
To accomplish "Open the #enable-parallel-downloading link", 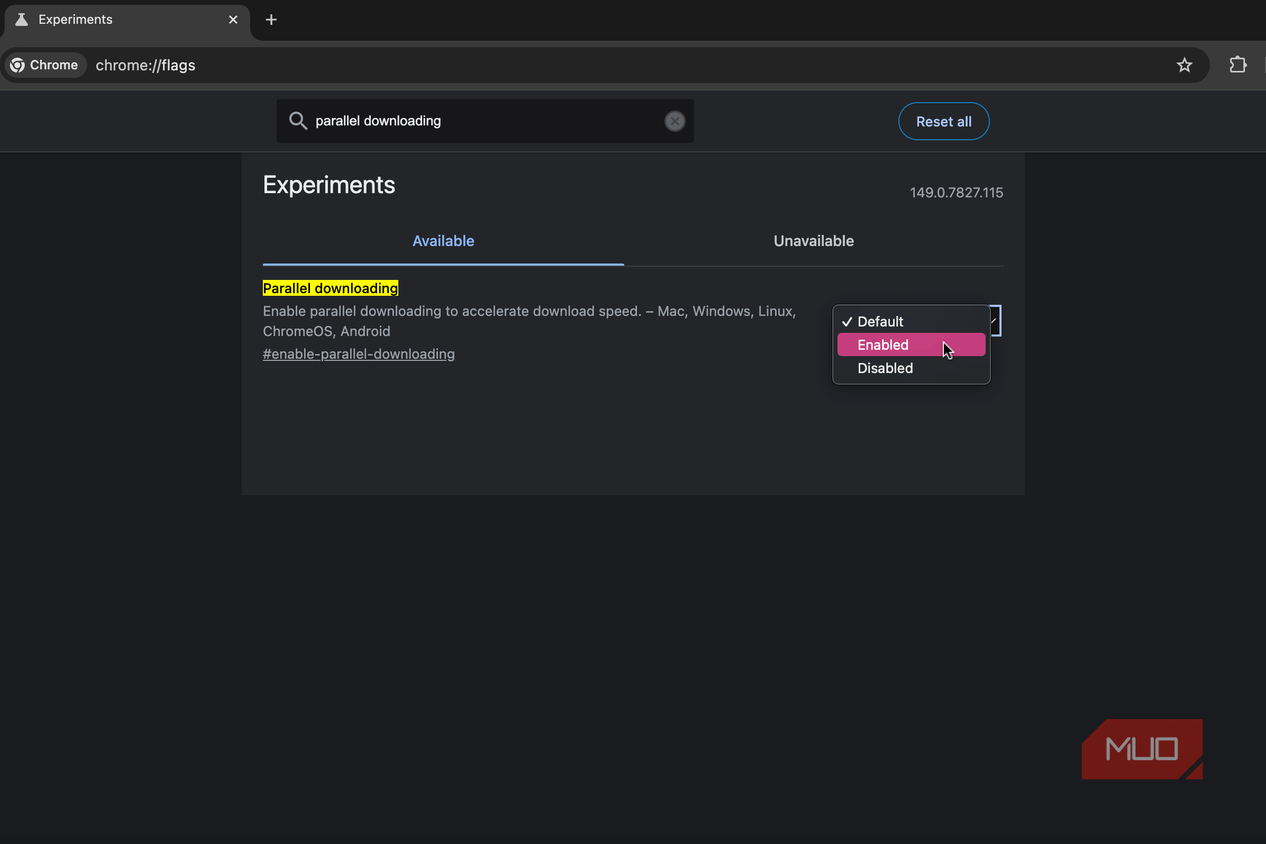I will point(359,354).
